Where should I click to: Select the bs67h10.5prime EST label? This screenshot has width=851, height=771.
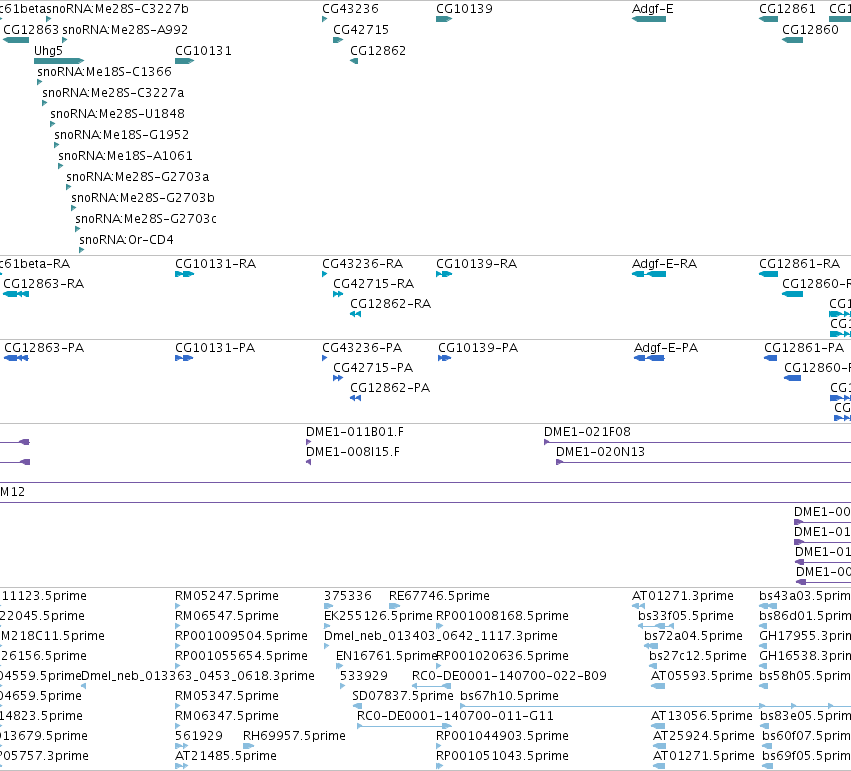tap(509, 696)
